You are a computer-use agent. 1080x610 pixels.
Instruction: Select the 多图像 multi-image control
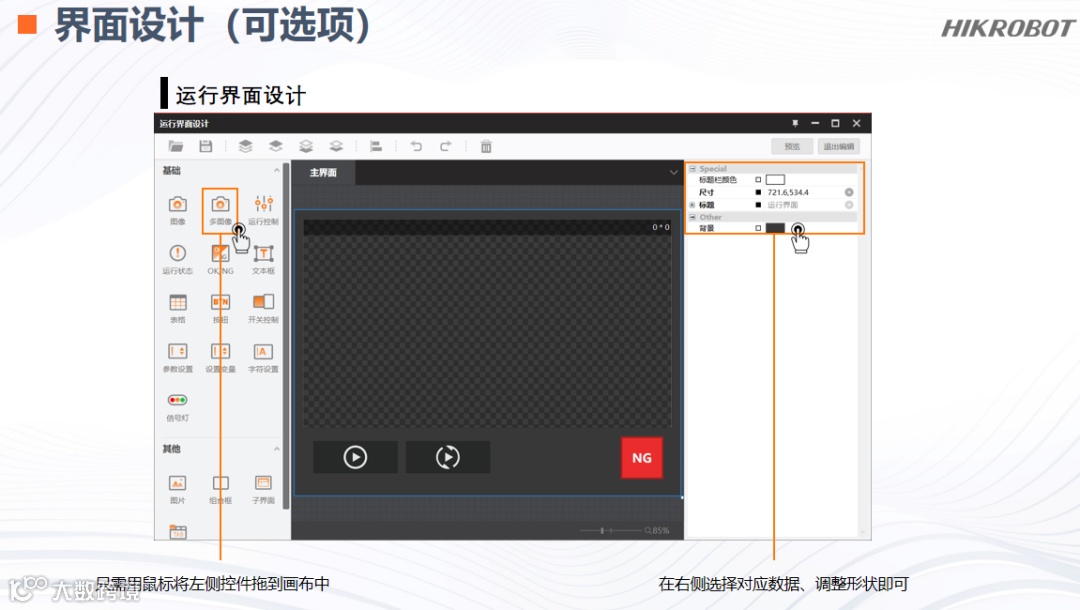pos(220,210)
